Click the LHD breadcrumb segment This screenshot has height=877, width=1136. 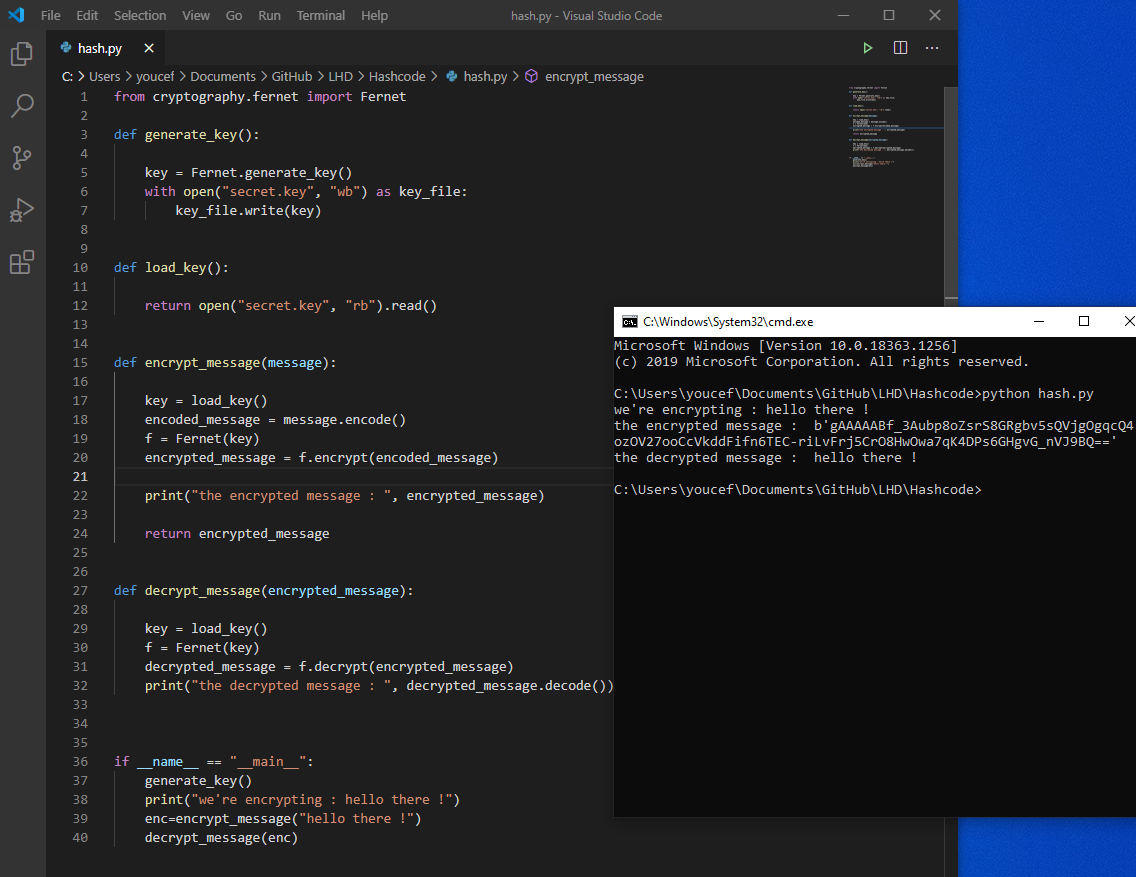341,76
